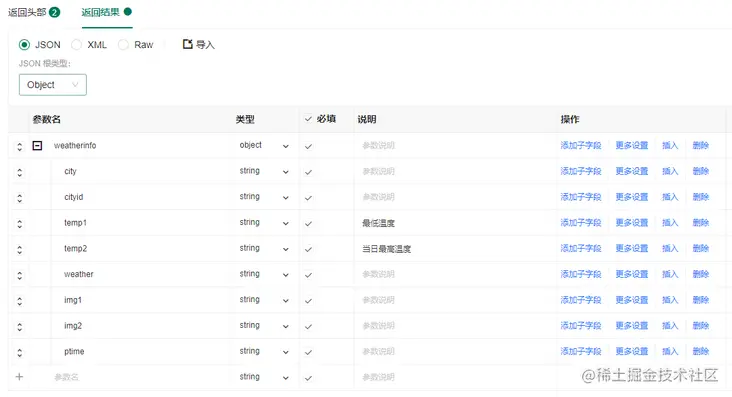The image size is (732, 397).
Task: Select the Raw radio button
Action: [123, 45]
